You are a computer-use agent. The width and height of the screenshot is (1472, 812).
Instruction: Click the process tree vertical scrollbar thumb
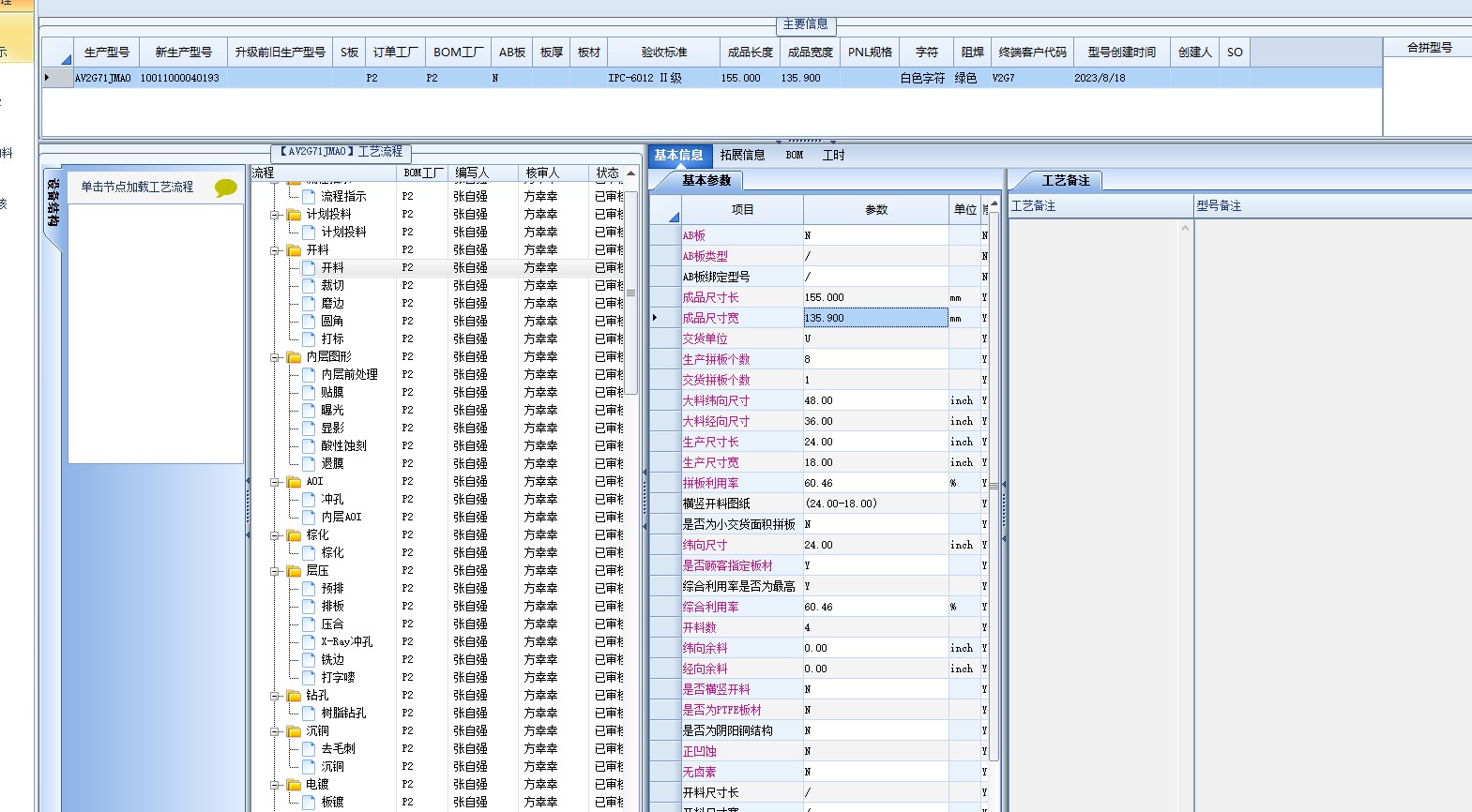click(x=631, y=293)
